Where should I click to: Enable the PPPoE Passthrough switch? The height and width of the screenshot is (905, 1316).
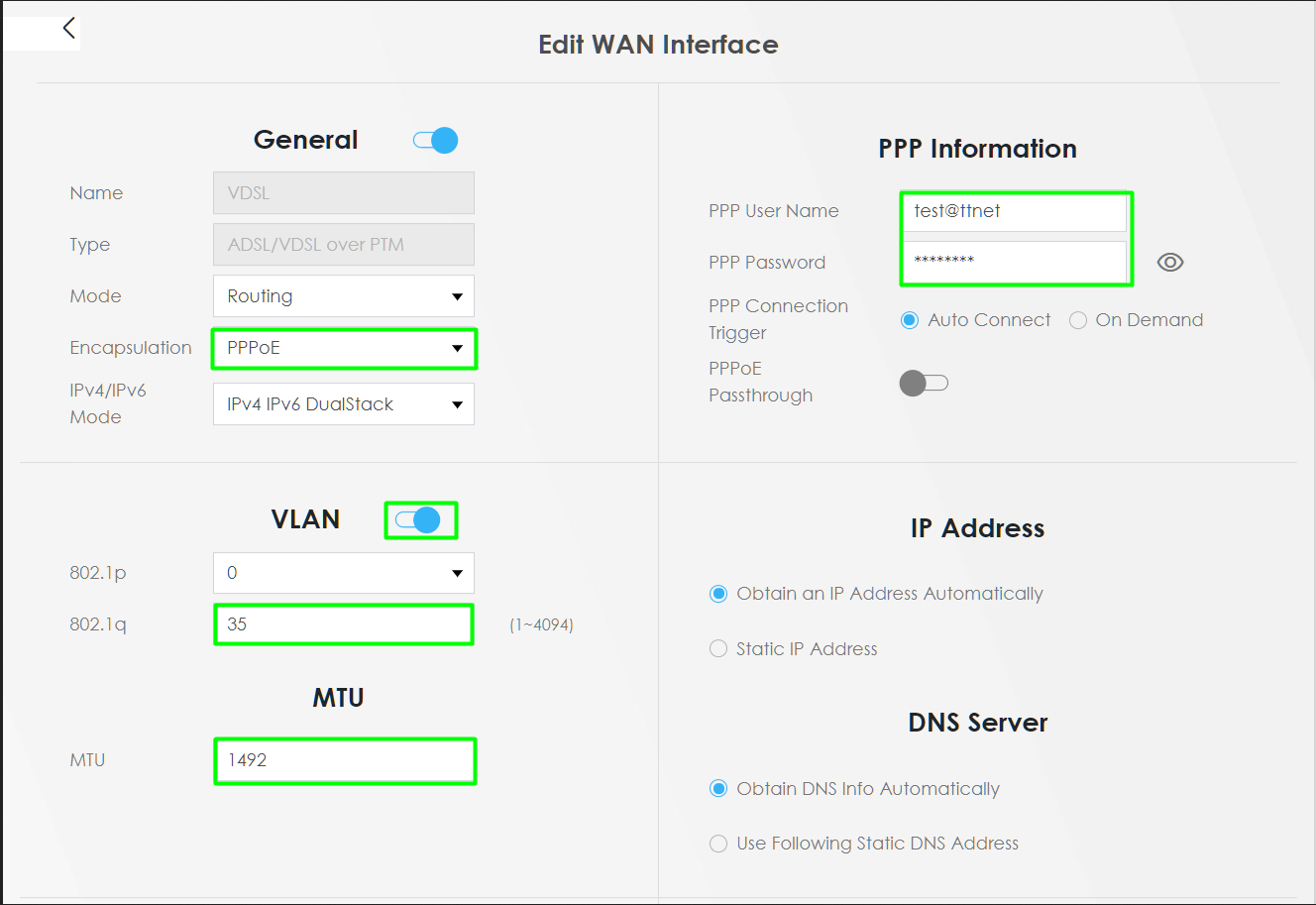pyautogui.click(x=924, y=383)
